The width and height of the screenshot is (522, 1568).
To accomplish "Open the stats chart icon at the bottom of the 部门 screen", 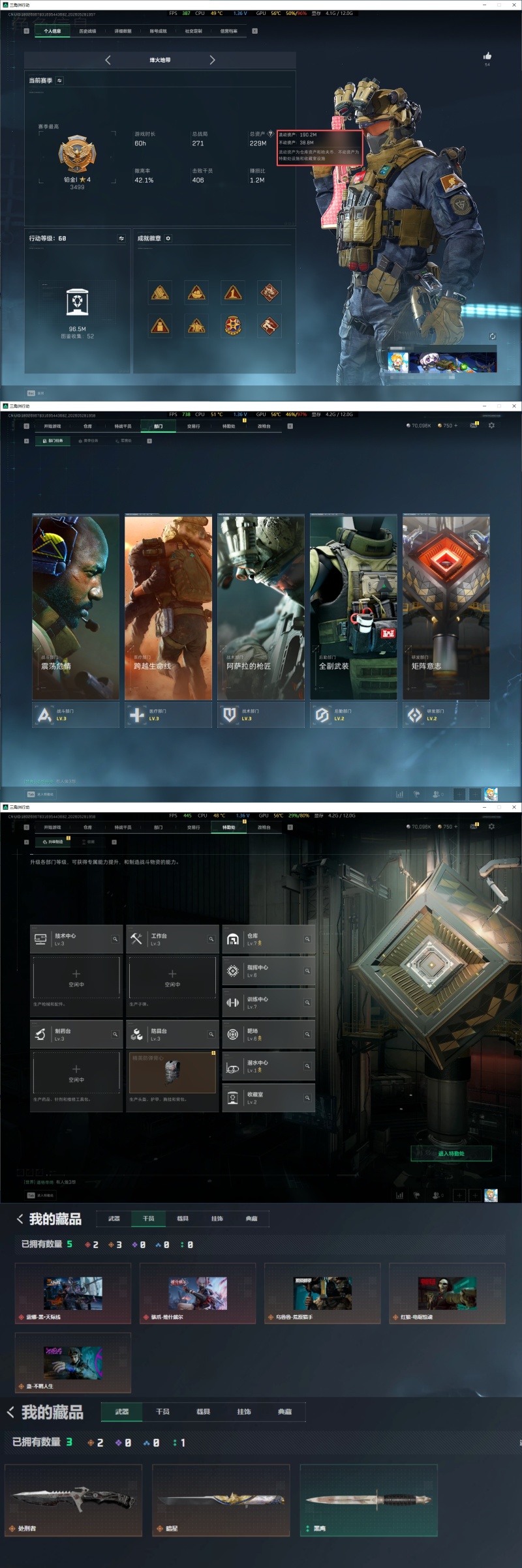I will [x=399, y=794].
